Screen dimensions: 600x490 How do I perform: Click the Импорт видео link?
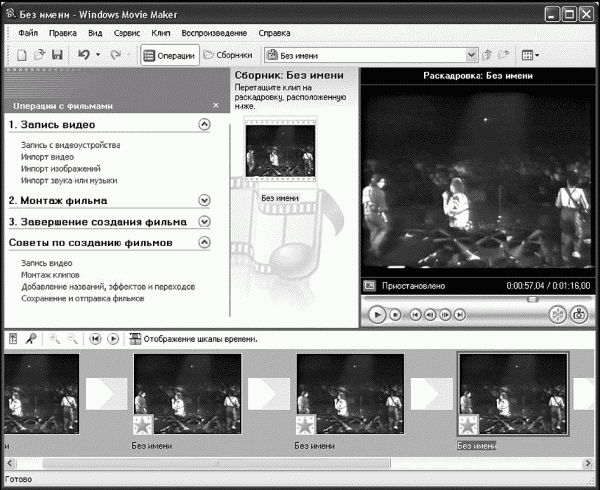coord(47,157)
